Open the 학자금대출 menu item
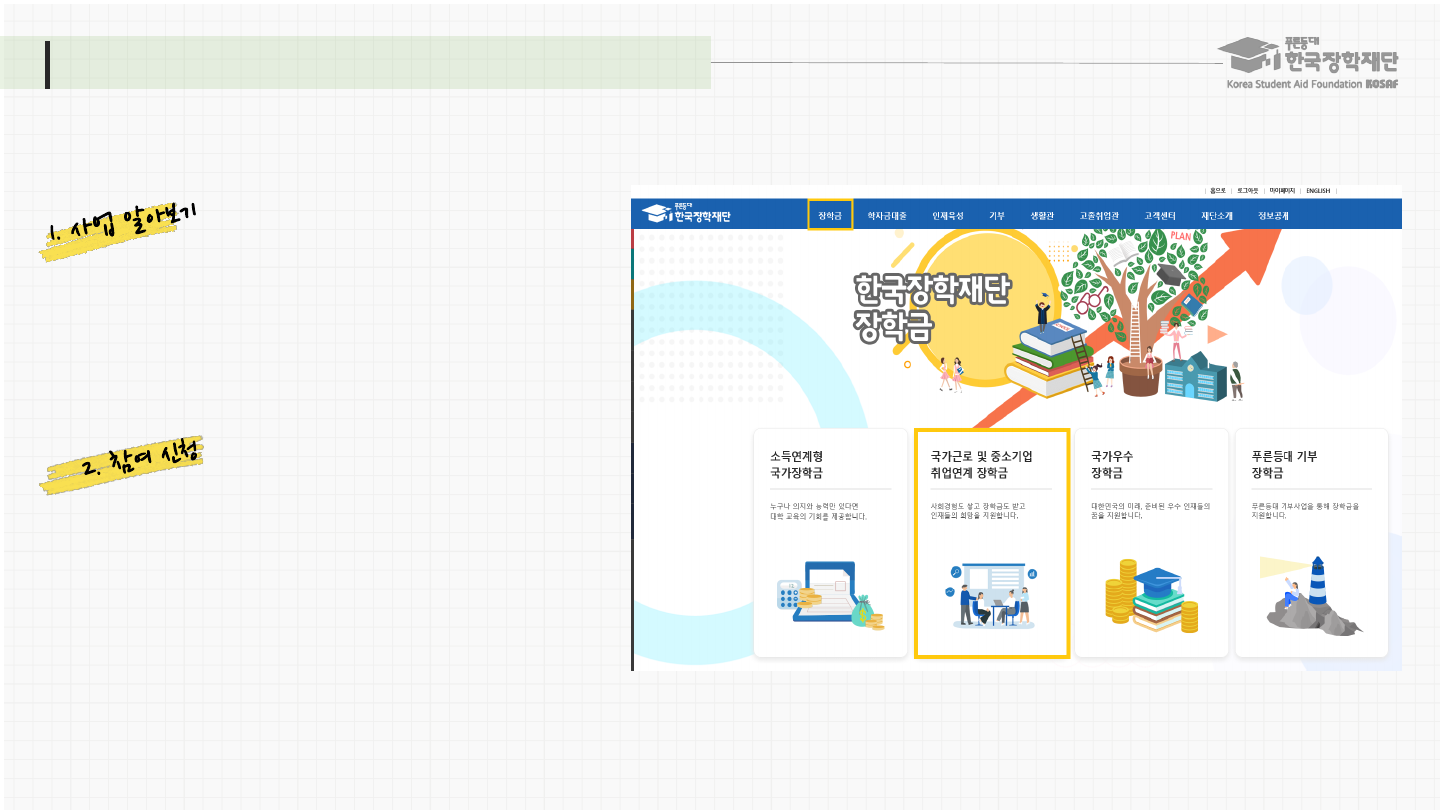This screenshot has height=810, width=1440. click(887, 215)
